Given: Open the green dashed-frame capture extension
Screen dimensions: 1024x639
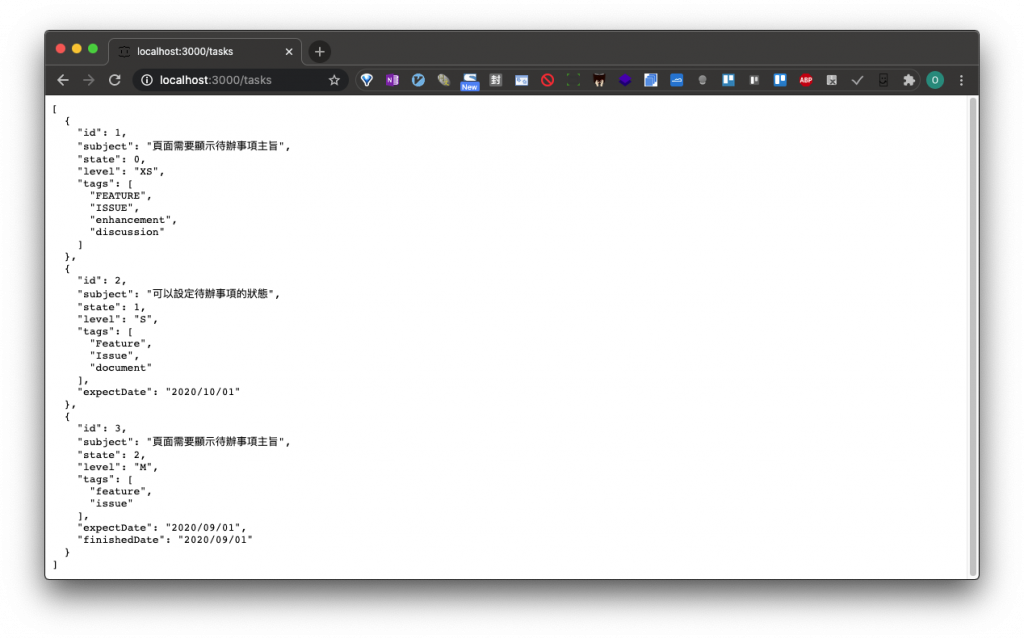Looking at the screenshot, I should [x=573, y=80].
